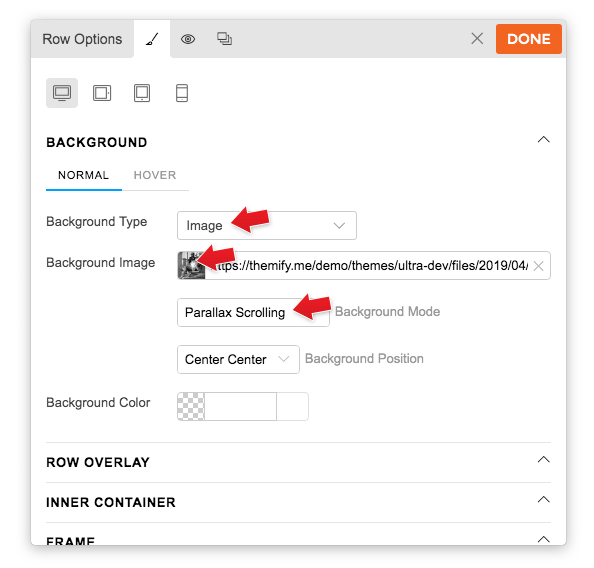Select the tablet landscape breakpoint icon
Viewport: 594px width, 568px height.
102,93
